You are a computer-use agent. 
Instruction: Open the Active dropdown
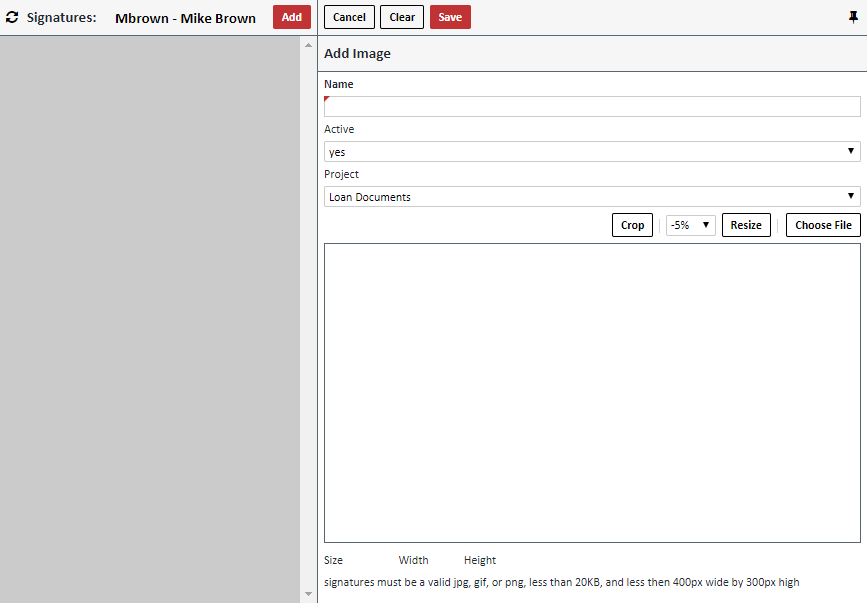[591, 151]
